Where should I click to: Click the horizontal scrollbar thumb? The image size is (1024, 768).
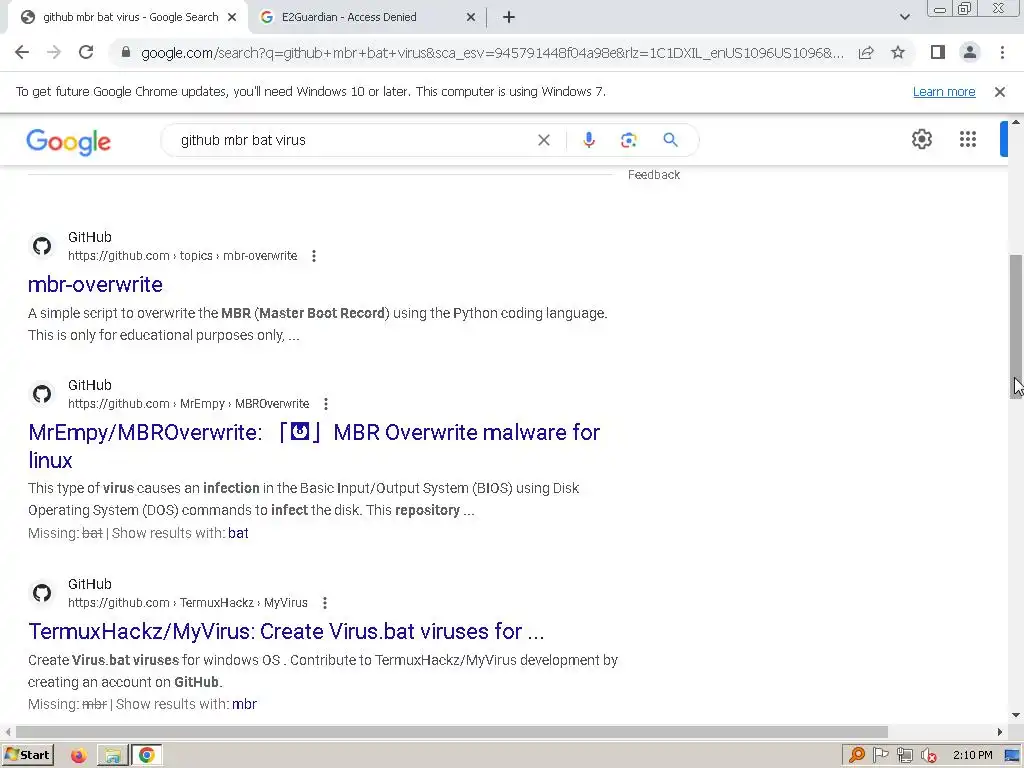pyautogui.click(x=451, y=731)
